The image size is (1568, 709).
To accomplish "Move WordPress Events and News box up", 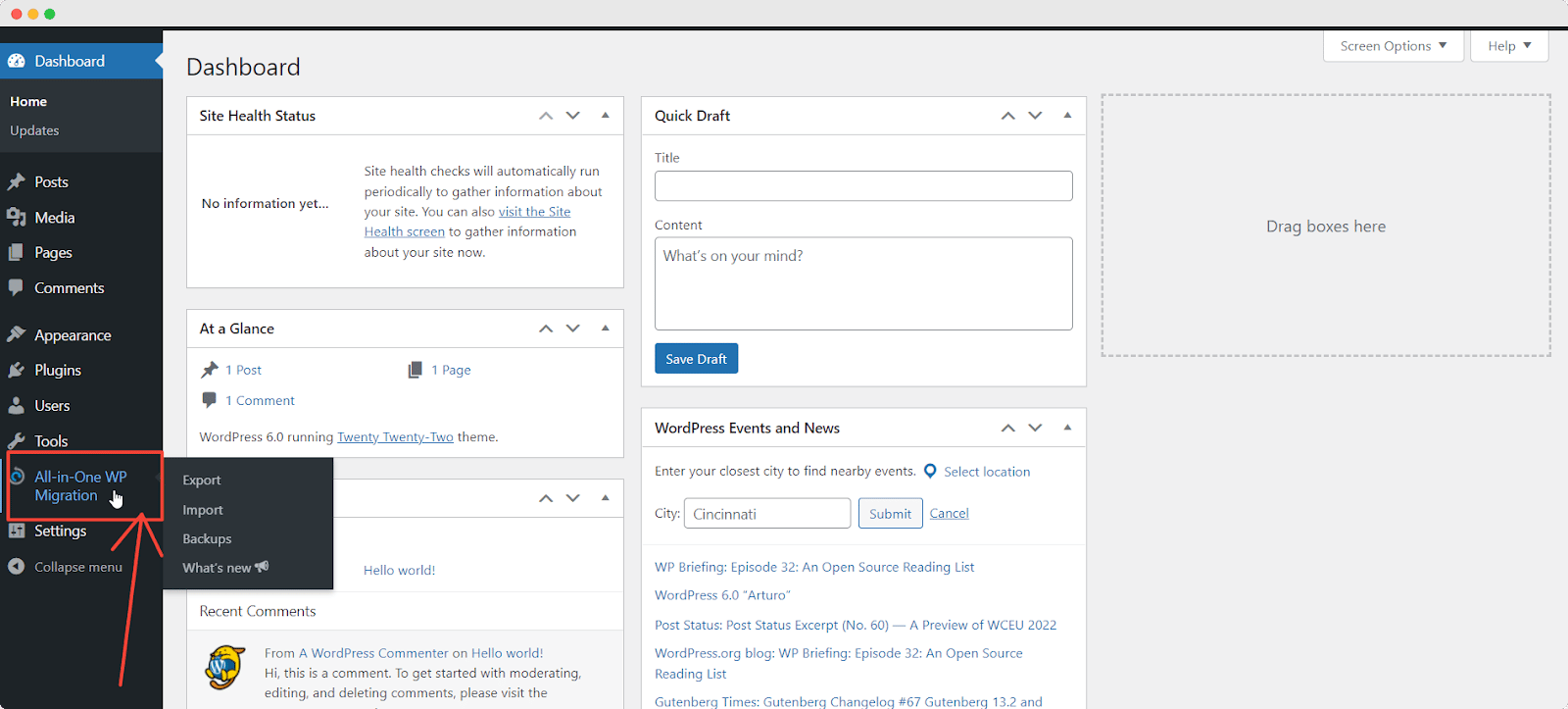I will click(x=1007, y=428).
